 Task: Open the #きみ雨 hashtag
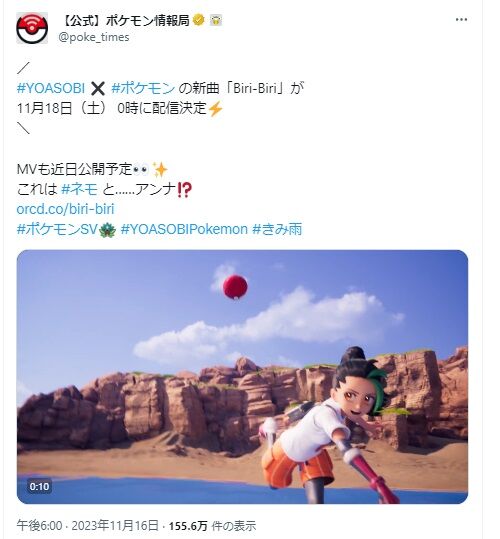pyautogui.click(x=277, y=229)
